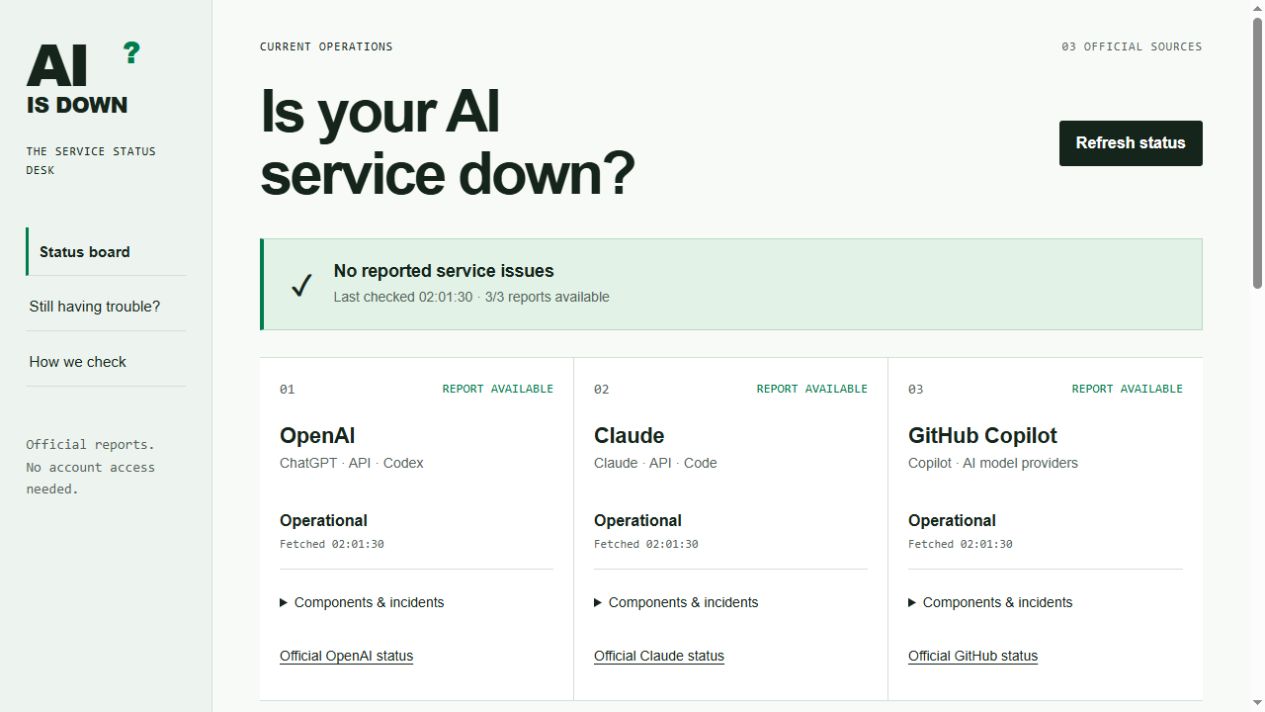Image resolution: width=1265 pixels, height=712 pixels.
Task: Click the page's vertical scrollbar thumb
Action: pos(1257,153)
